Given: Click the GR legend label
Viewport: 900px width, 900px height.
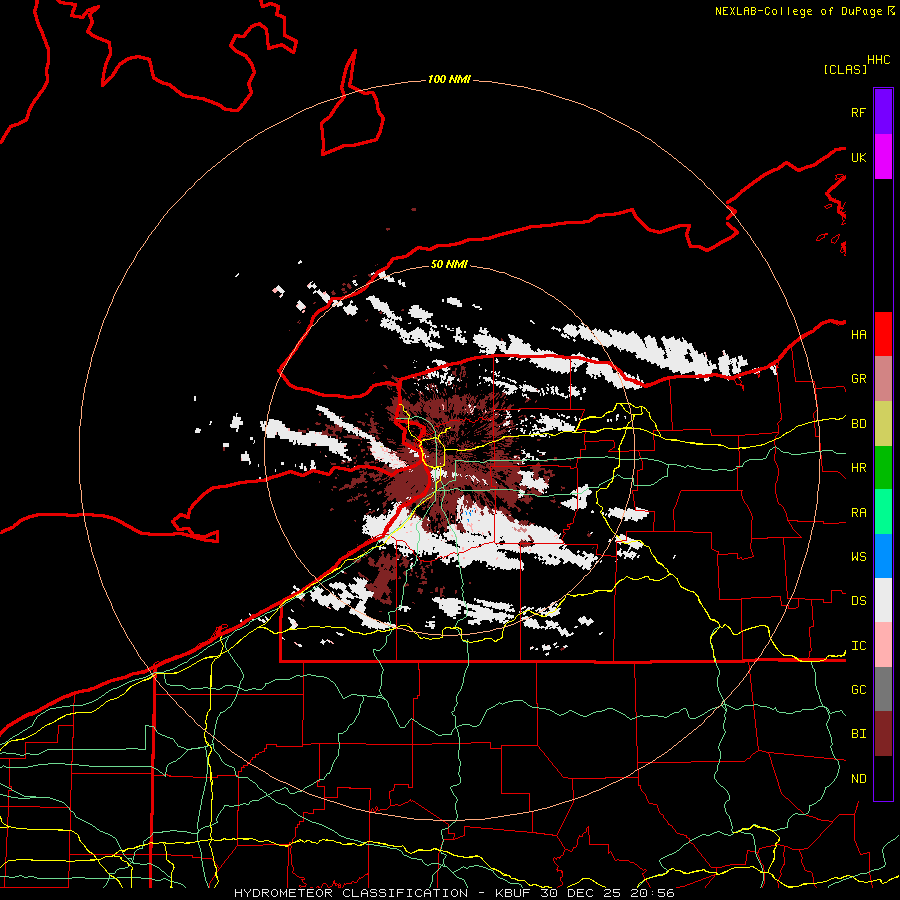Looking at the screenshot, I should [858, 379].
